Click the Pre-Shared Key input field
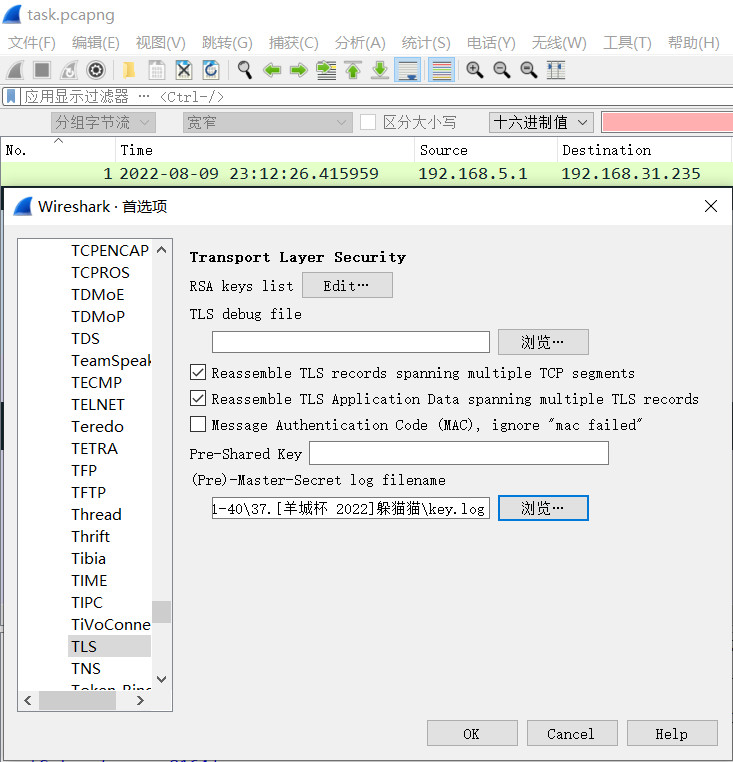The height and width of the screenshot is (762, 733). point(459,453)
